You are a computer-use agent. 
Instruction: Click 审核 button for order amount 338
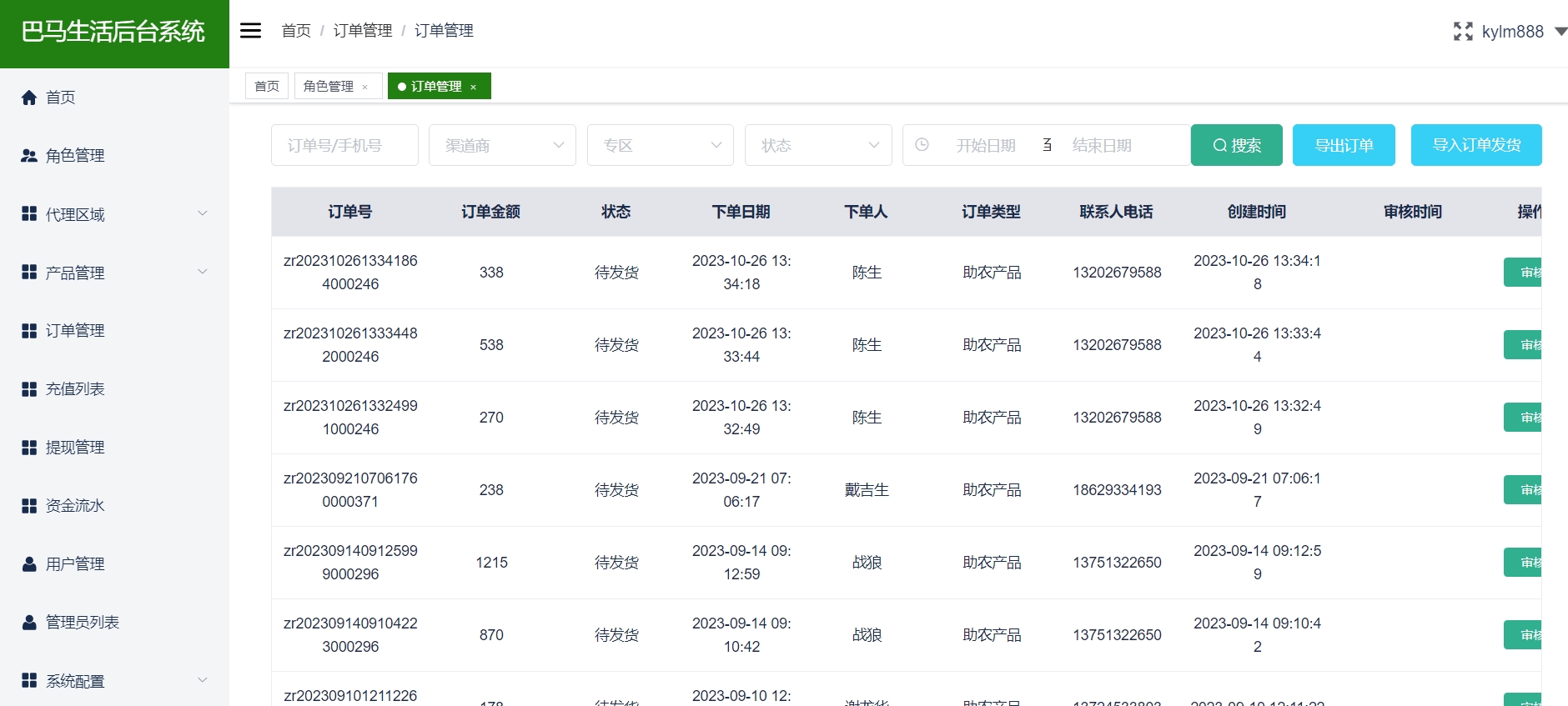coord(1523,273)
